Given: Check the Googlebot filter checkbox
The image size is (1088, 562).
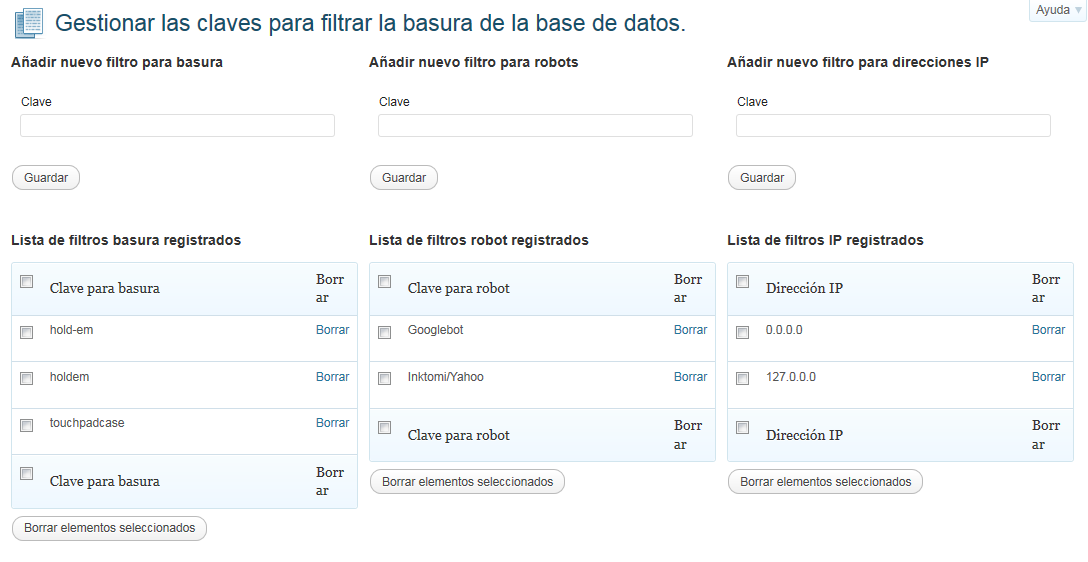Looking at the screenshot, I should 384,332.
